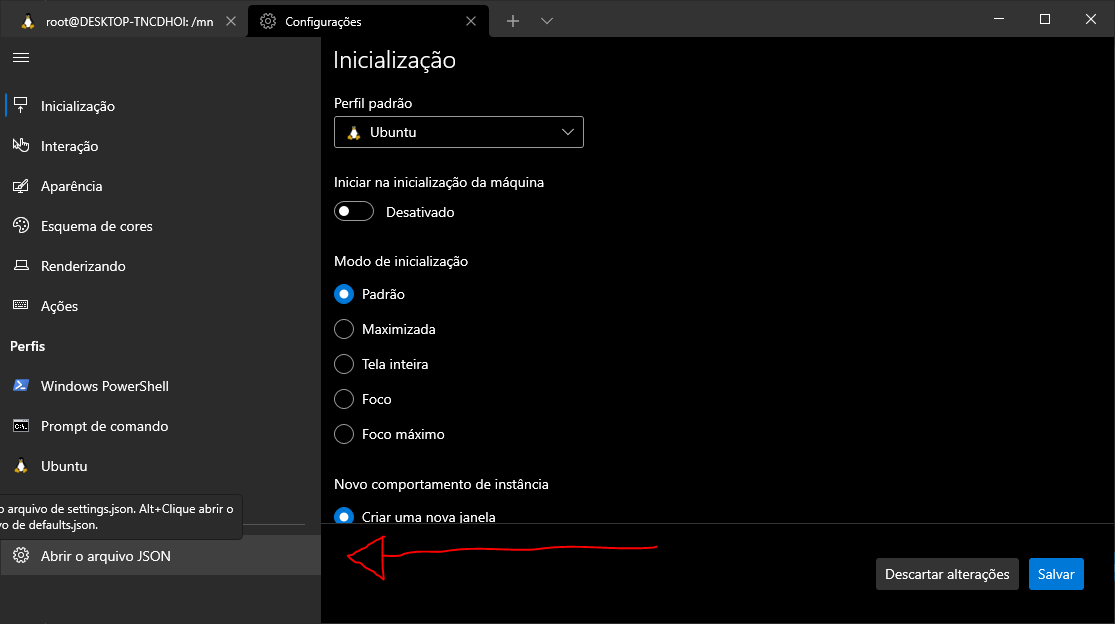Image resolution: width=1115 pixels, height=624 pixels.
Task: Expand the new tab profile dropdown chevron
Action: tap(547, 21)
